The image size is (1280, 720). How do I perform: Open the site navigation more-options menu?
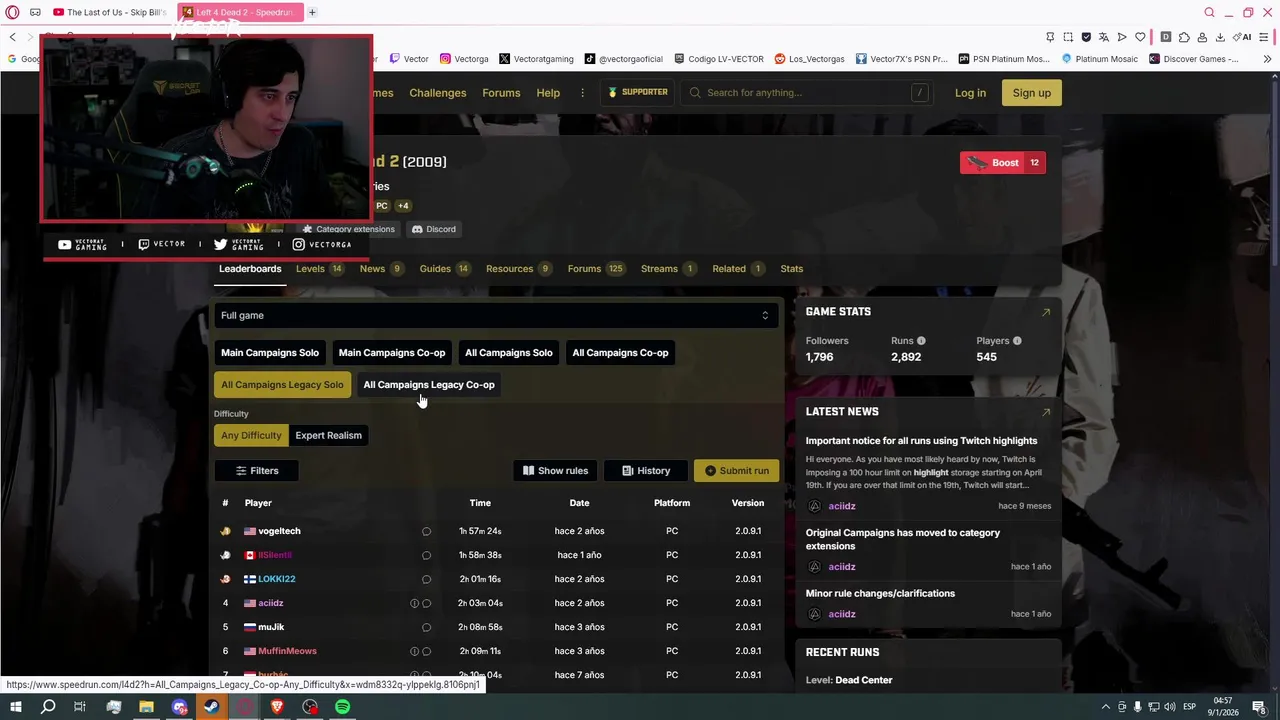tap(582, 93)
